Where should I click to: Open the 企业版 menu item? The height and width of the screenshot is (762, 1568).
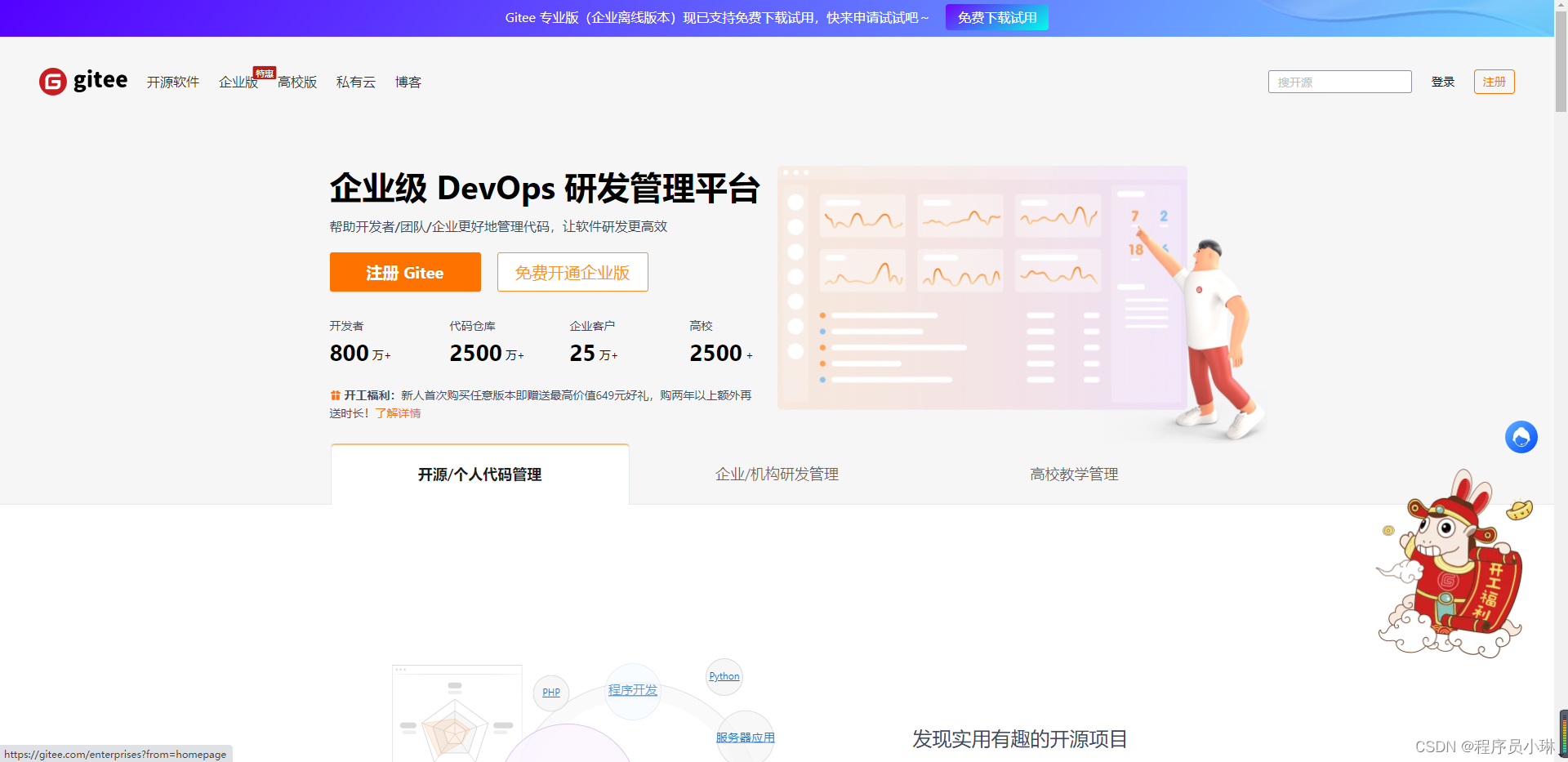point(238,82)
